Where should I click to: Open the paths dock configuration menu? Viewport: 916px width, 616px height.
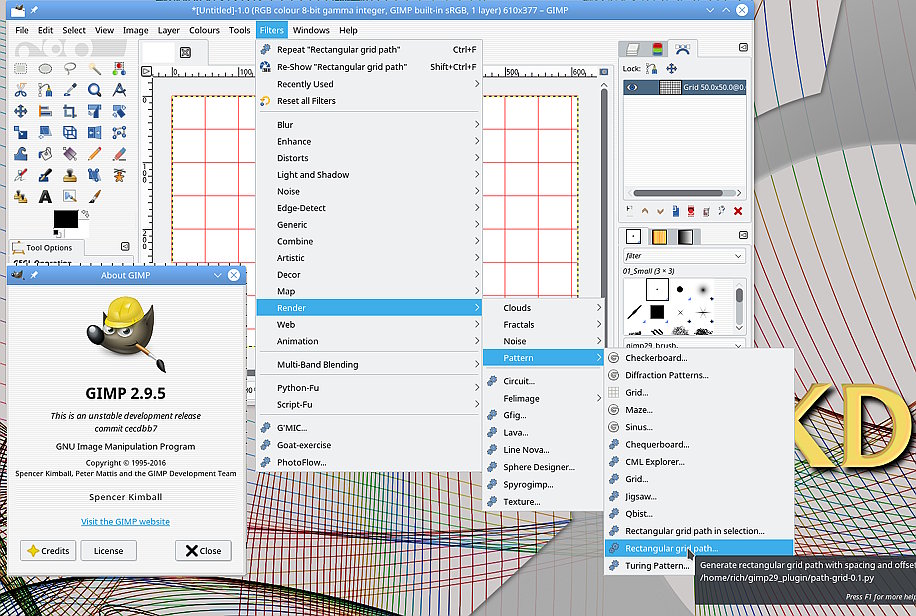tap(743, 47)
